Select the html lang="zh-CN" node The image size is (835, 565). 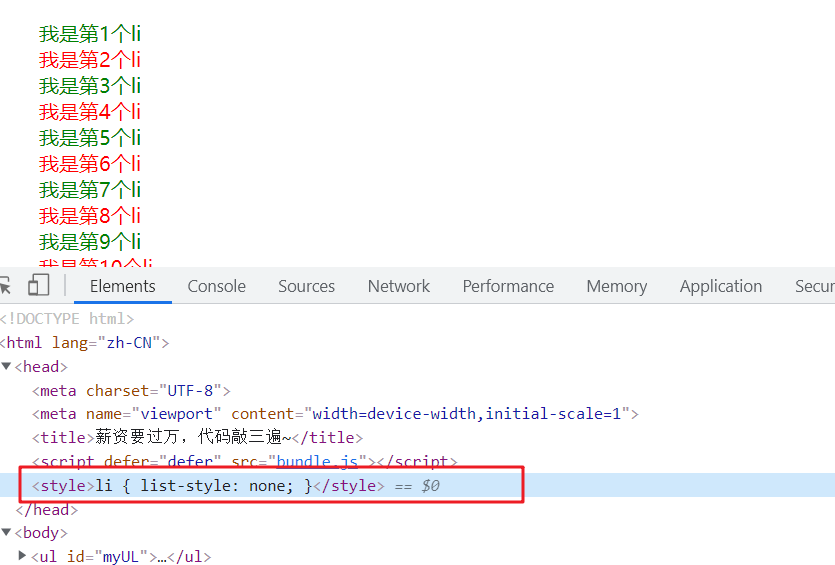click(85, 342)
